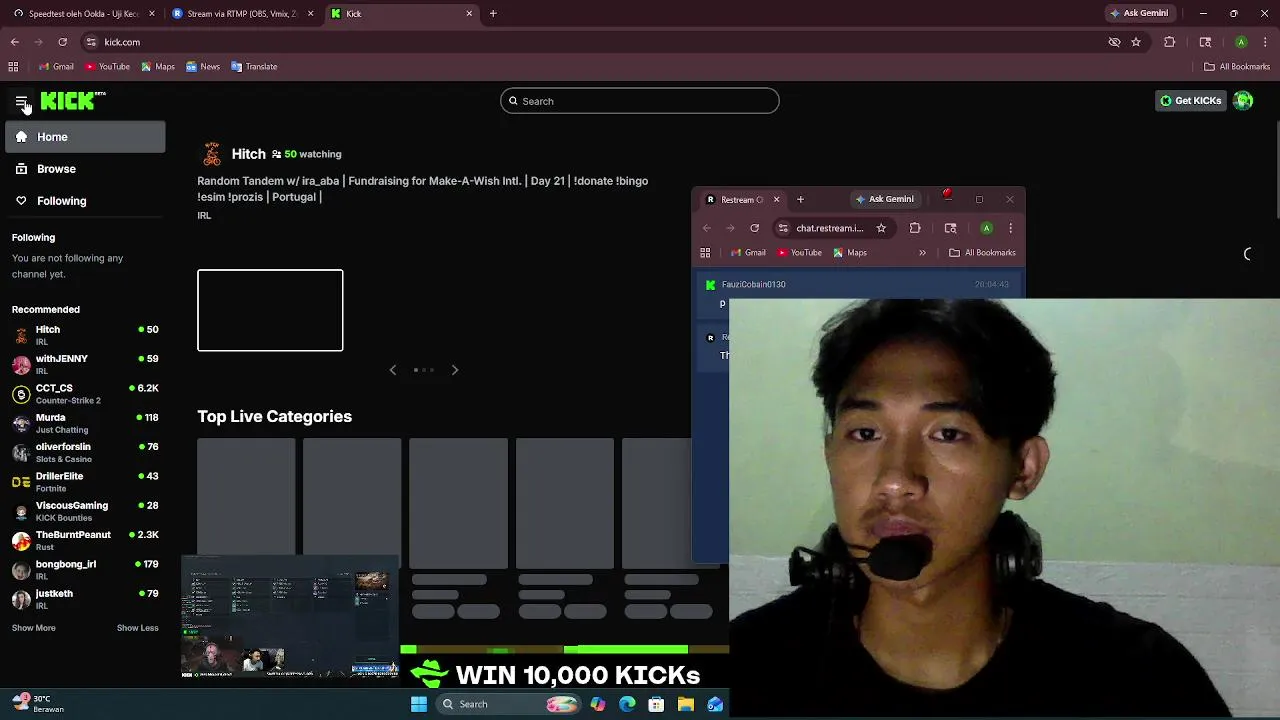
Task: Open recommended channel bongbong_irl
Action: pos(85,570)
